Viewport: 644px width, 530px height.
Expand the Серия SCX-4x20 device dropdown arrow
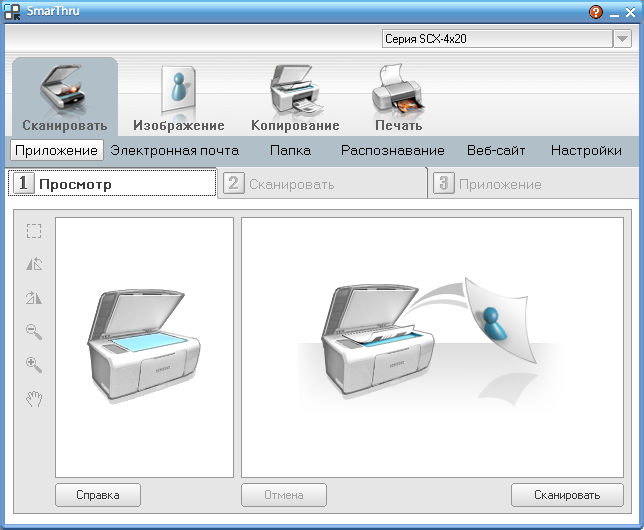click(x=622, y=39)
